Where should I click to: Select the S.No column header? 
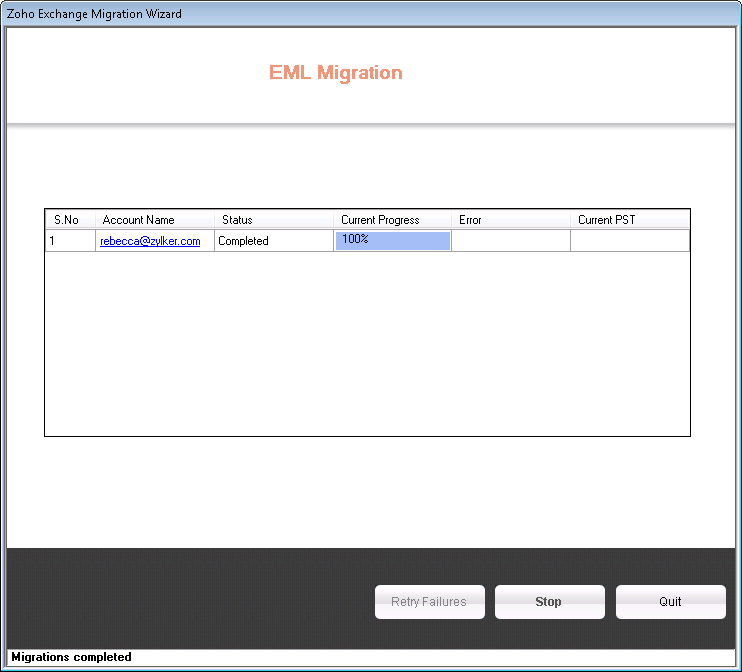[x=70, y=220]
